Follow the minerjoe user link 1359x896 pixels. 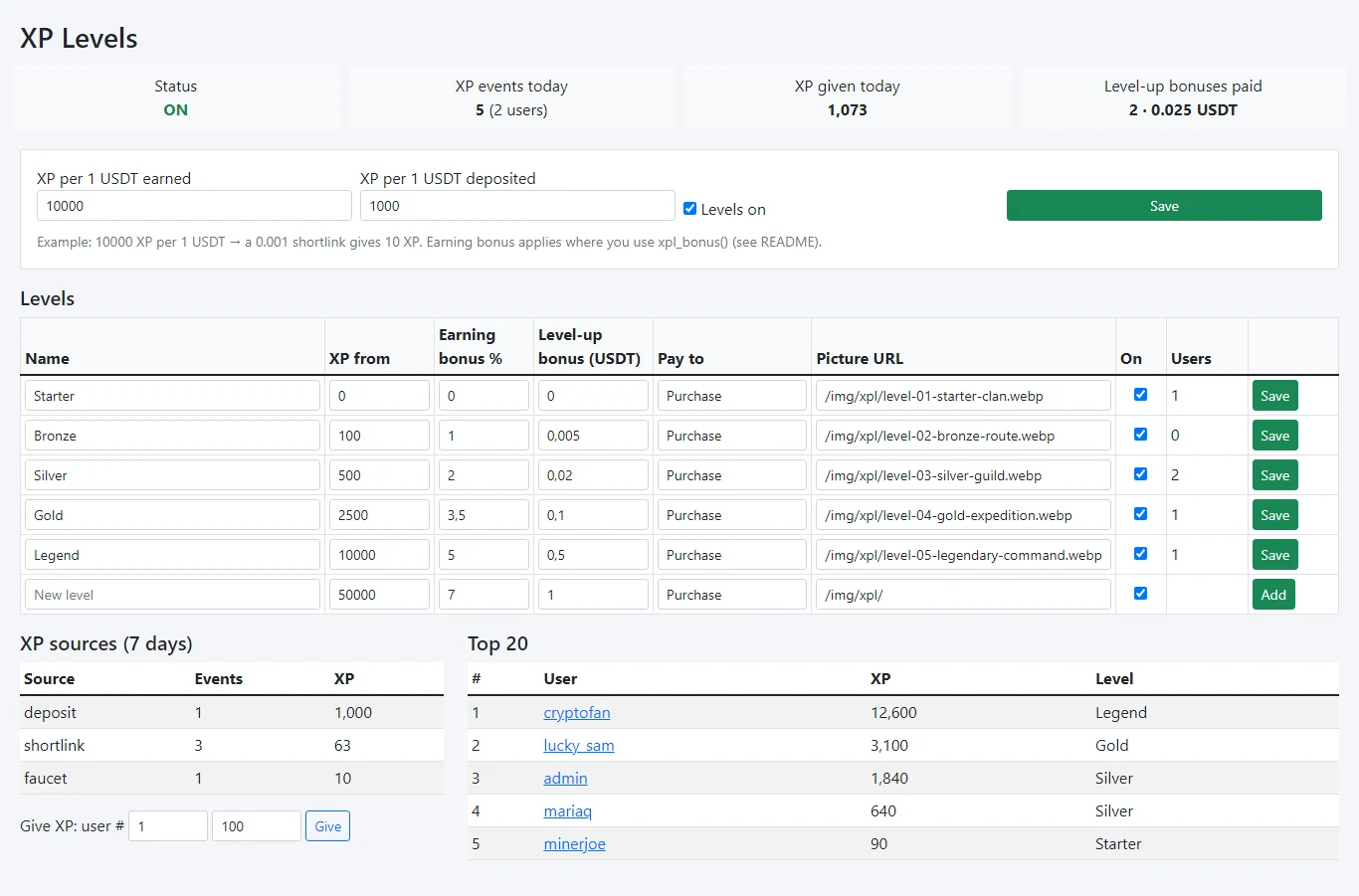pos(574,844)
